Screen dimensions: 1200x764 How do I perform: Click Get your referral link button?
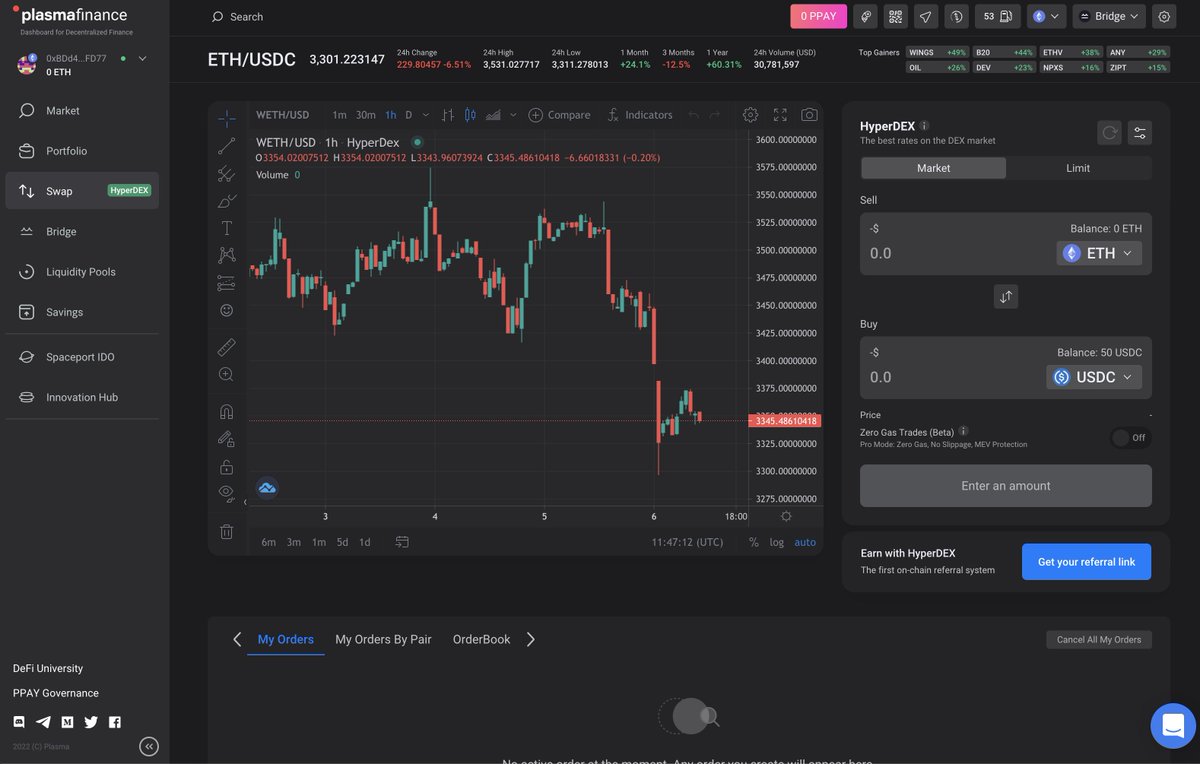coord(1086,562)
